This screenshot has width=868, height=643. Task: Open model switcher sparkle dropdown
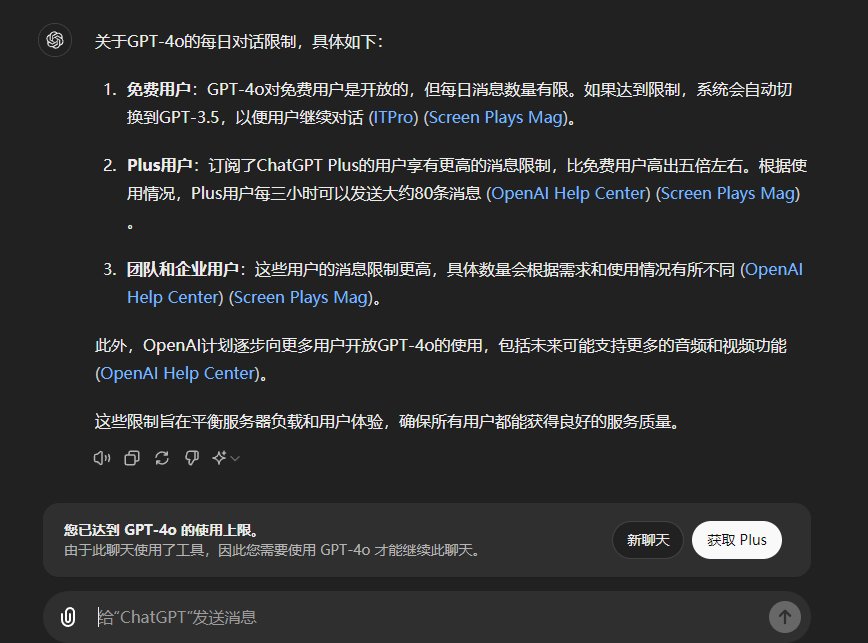225,458
